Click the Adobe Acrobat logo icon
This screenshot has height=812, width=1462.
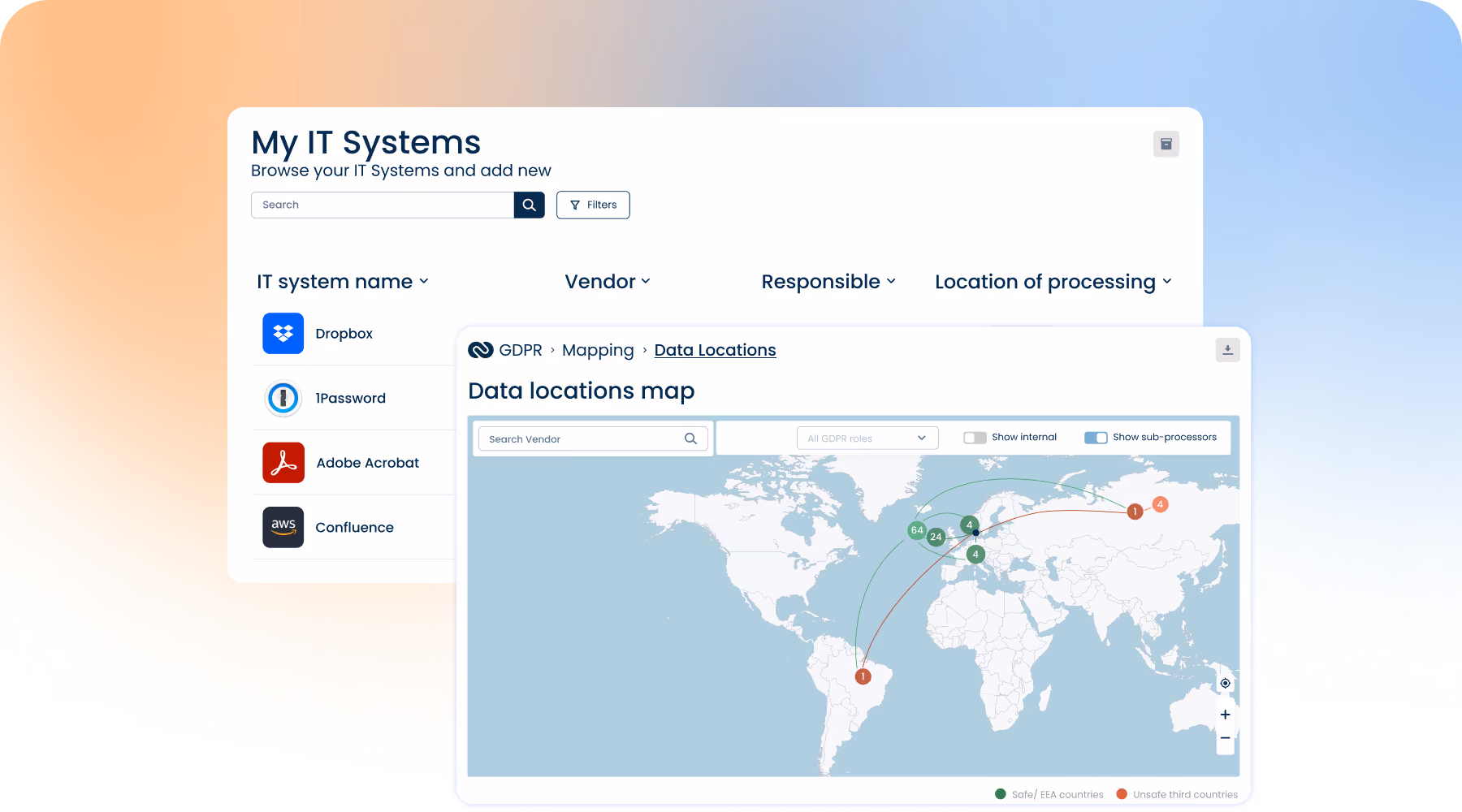283,463
